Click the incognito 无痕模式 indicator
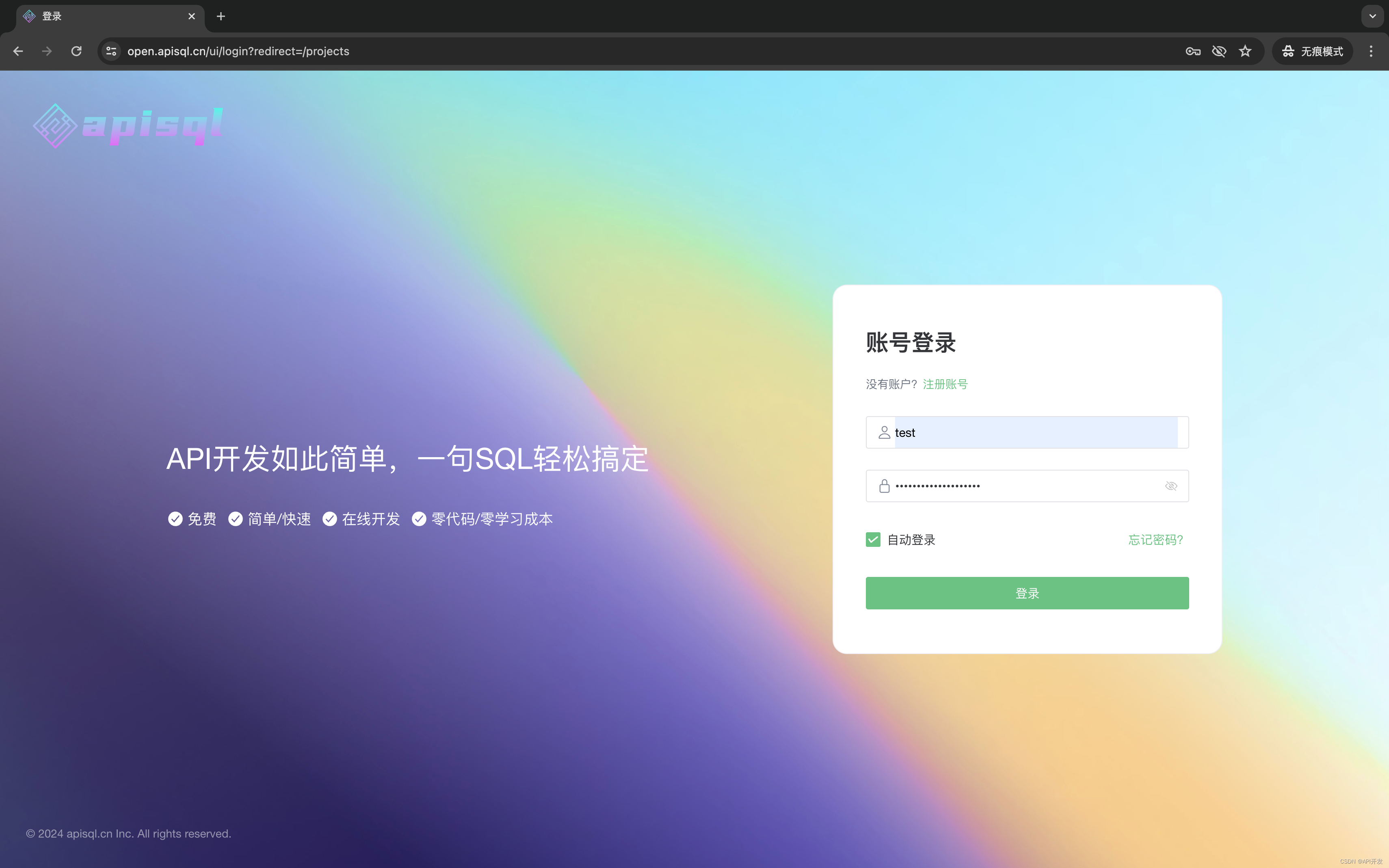Viewport: 1389px width, 868px height. pos(1313,51)
